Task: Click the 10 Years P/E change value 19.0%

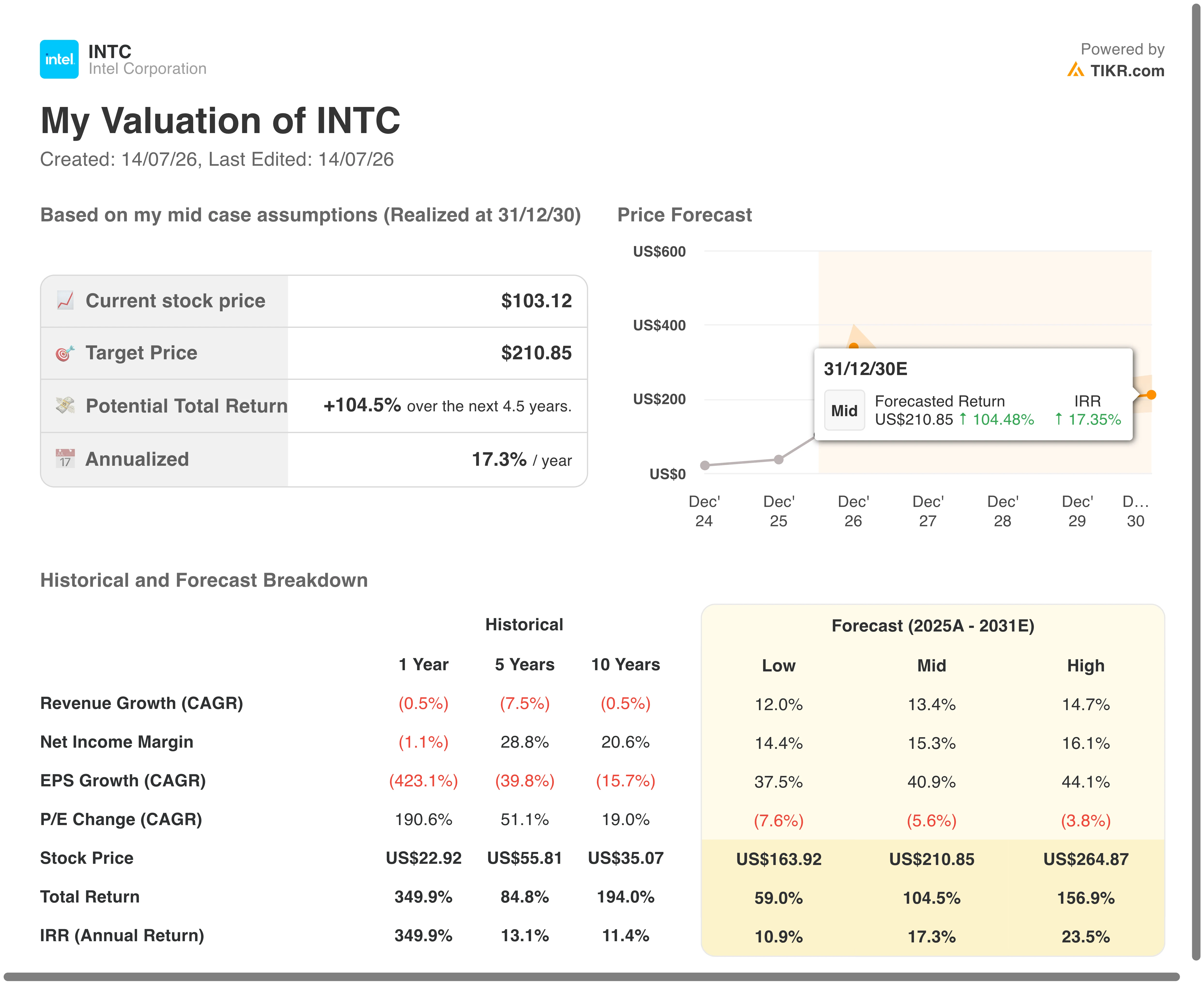Action: coord(625,819)
